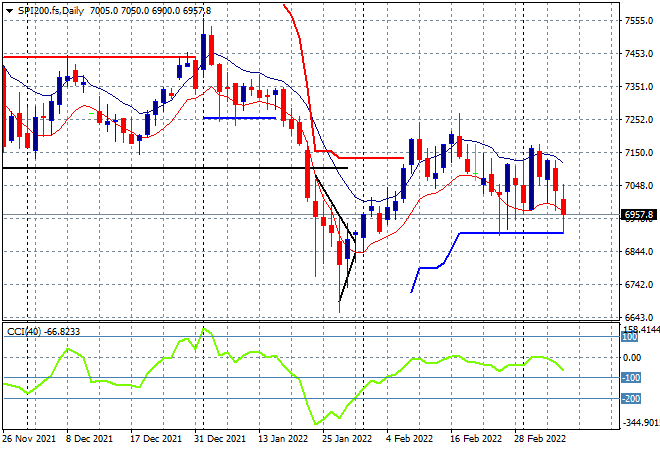Click the 26 Nov 2021 date label

pyautogui.click(x=29, y=439)
